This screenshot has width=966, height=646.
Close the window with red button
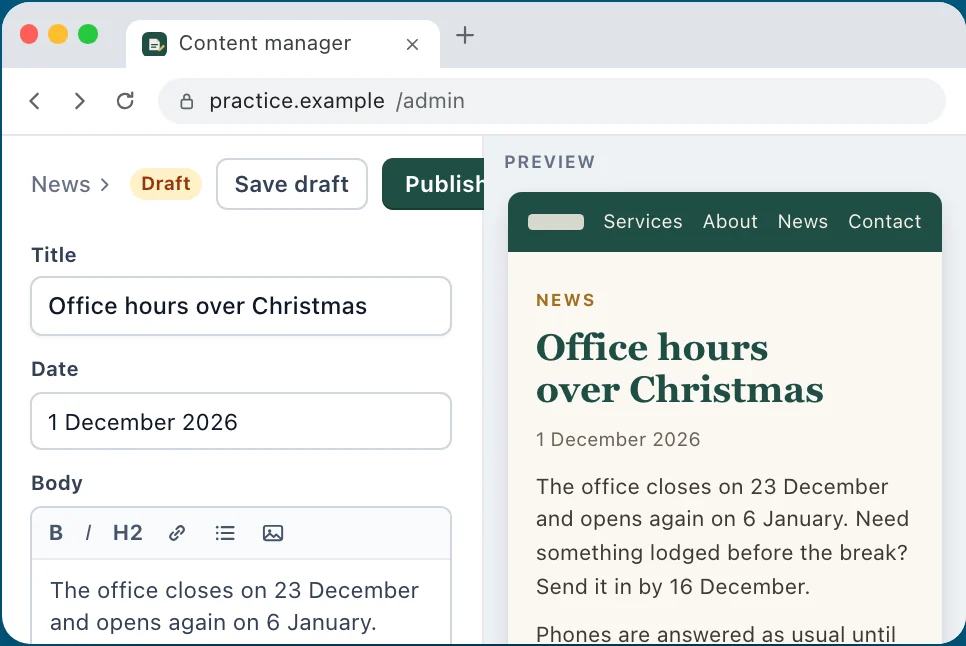coord(29,34)
